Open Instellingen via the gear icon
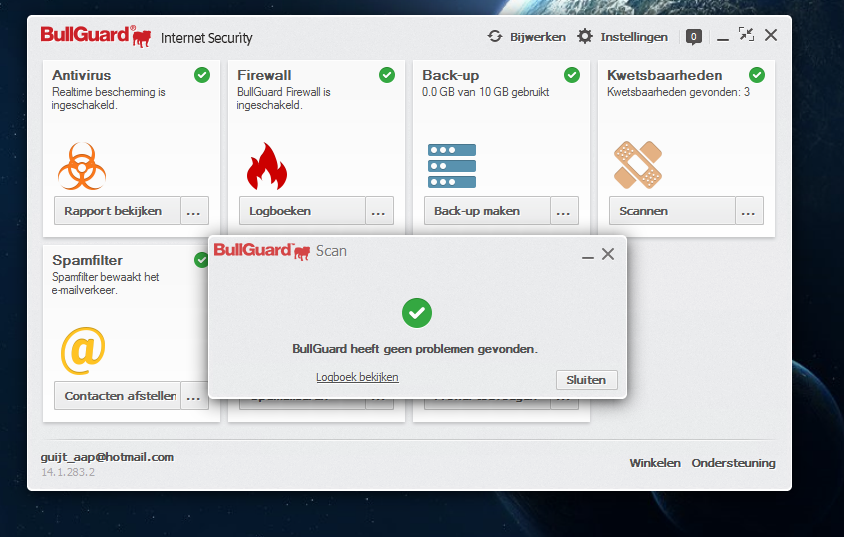Viewport: 844px width, 537px height. point(585,36)
